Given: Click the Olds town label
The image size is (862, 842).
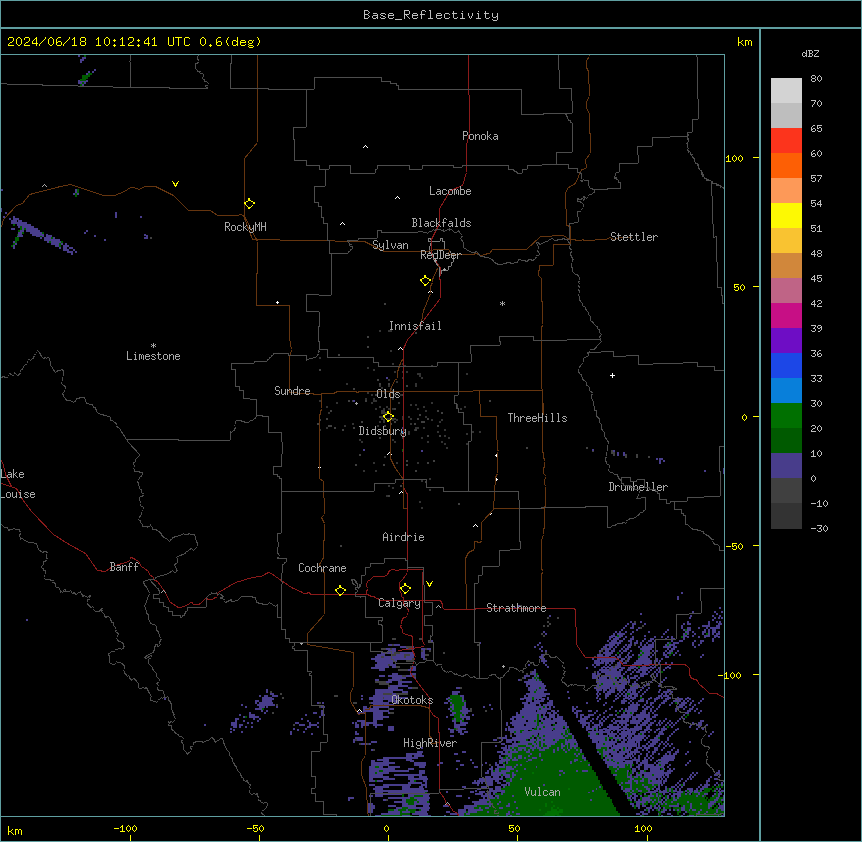Looking at the screenshot, I should pyautogui.click(x=388, y=394).
